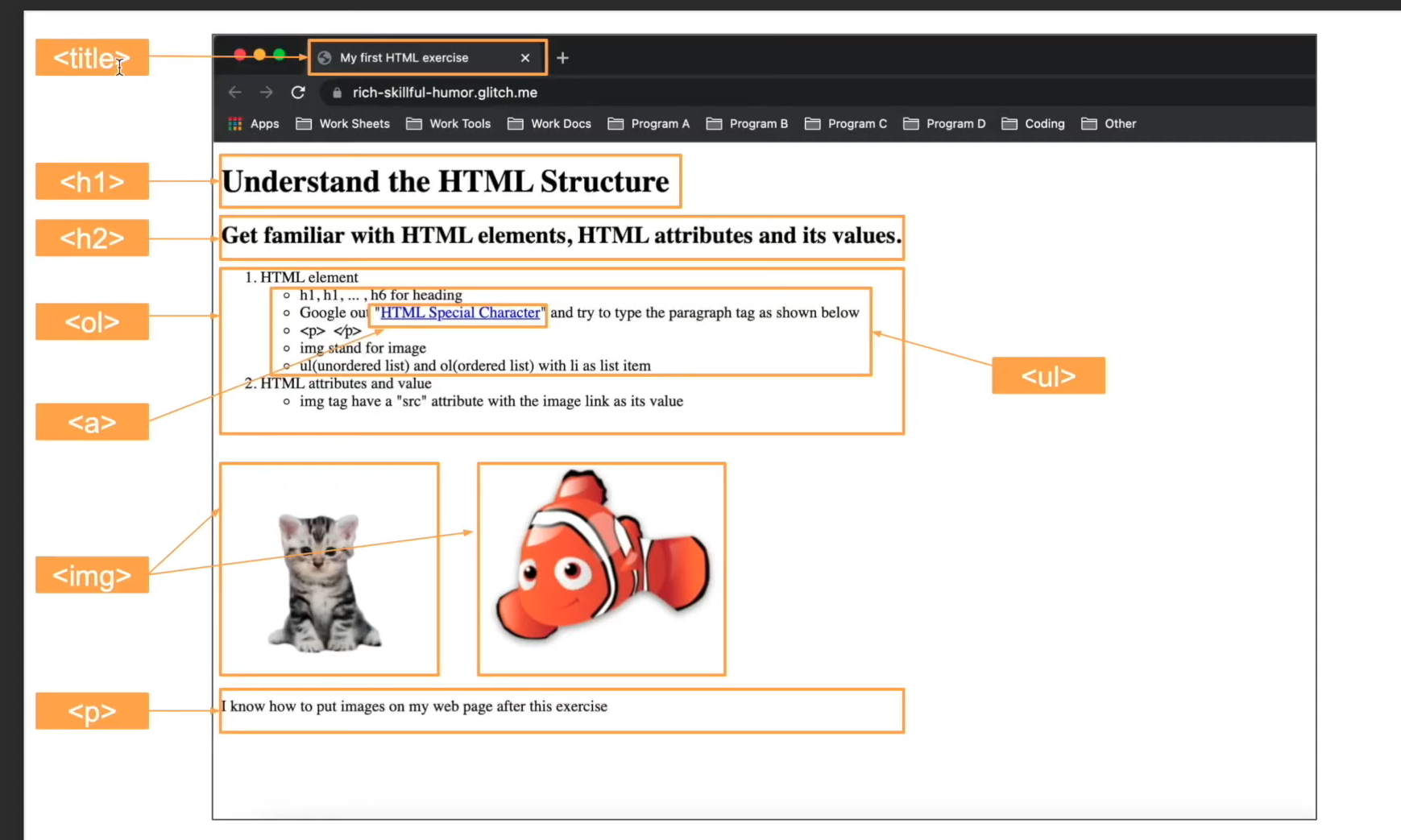Open the Work Sheets bookmark folder
This screenshot has height=840, width=1401.
coord(343,124)
